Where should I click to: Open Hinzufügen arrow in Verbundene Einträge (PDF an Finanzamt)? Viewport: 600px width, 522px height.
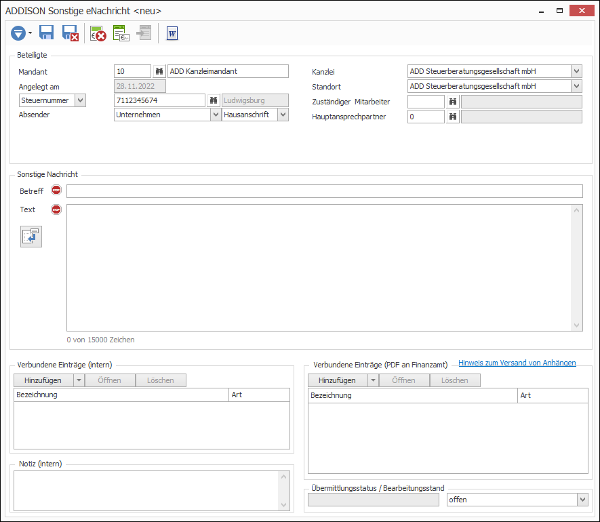(373, 380)
